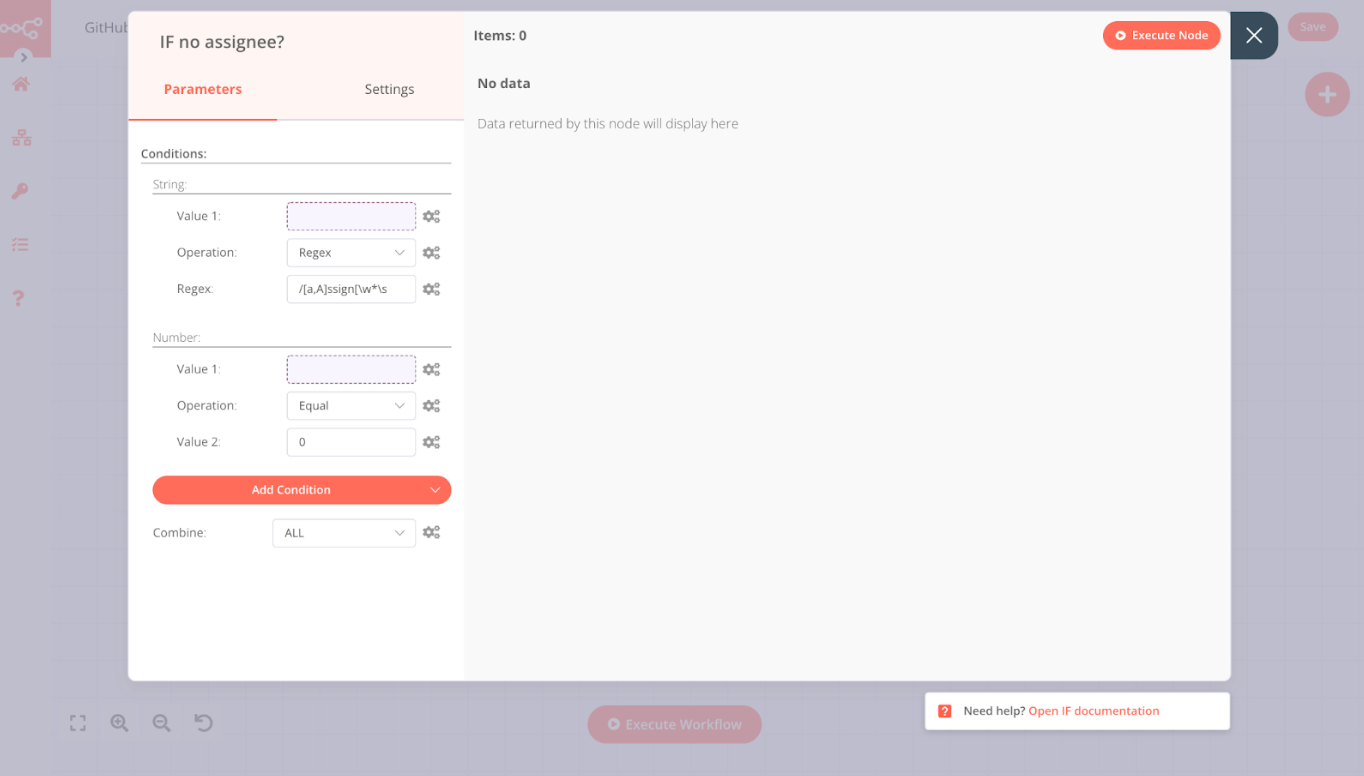
Task: Expand the collapsed sidebar with the chevron
Action: [25, 57]
